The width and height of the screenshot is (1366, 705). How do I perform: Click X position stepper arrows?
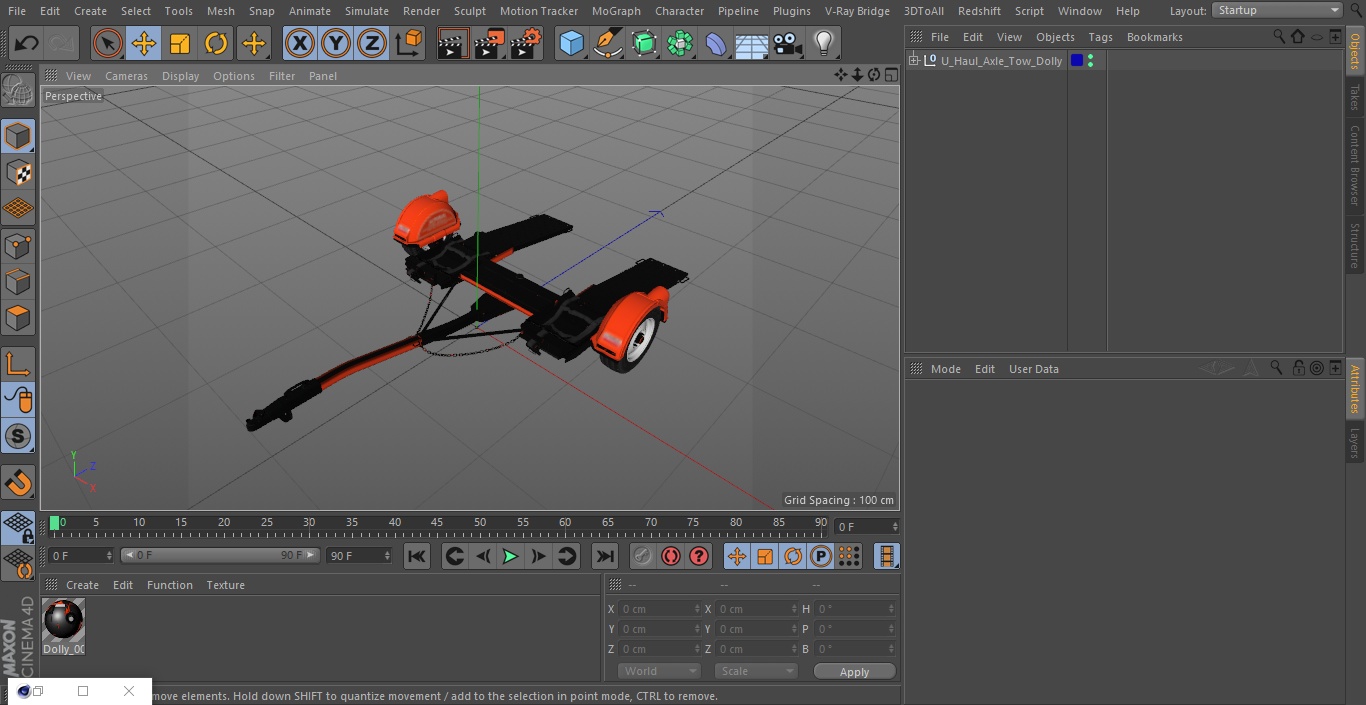tap(697, 608)
